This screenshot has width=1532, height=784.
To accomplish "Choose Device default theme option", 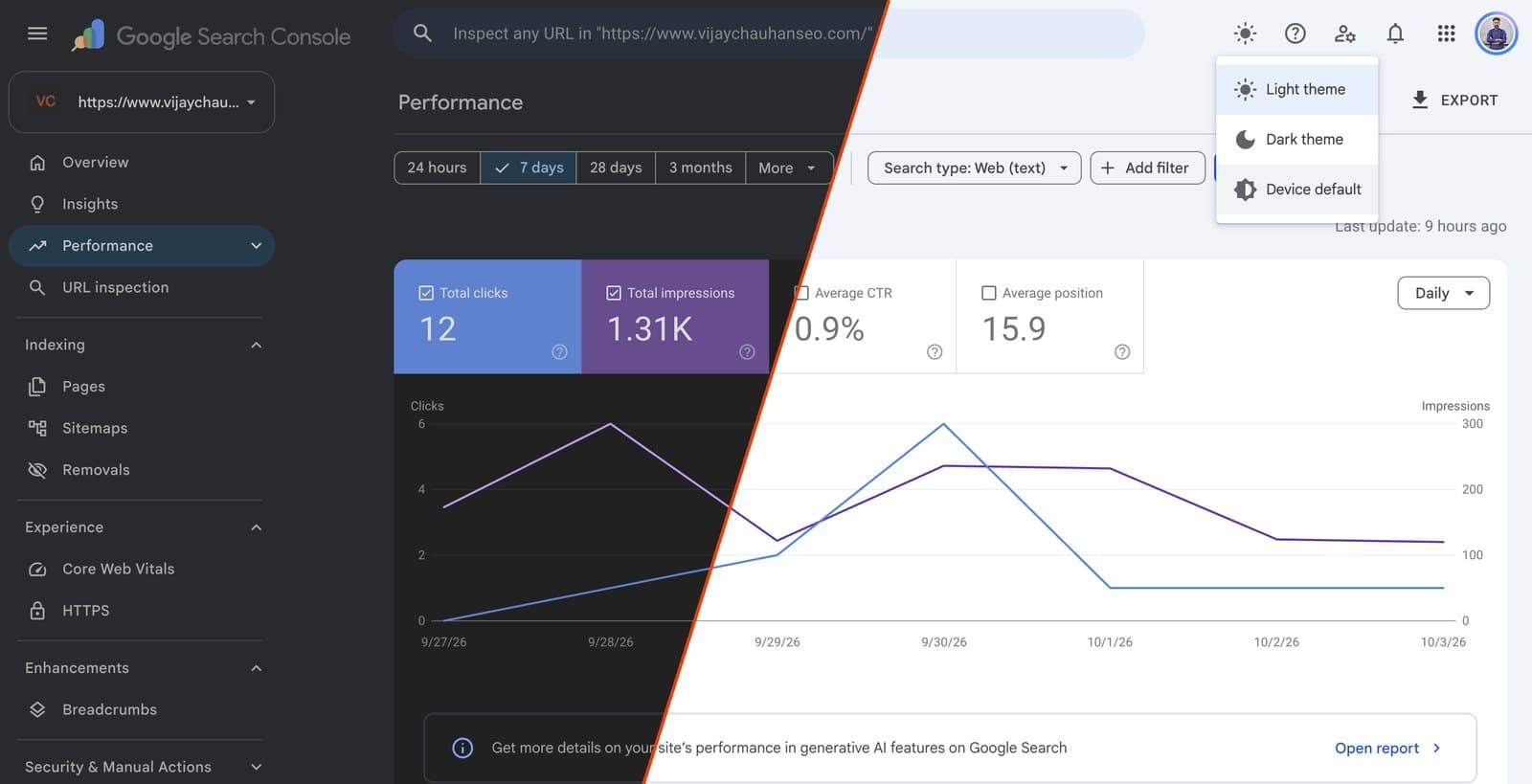I will click(x=1296, y=189).
